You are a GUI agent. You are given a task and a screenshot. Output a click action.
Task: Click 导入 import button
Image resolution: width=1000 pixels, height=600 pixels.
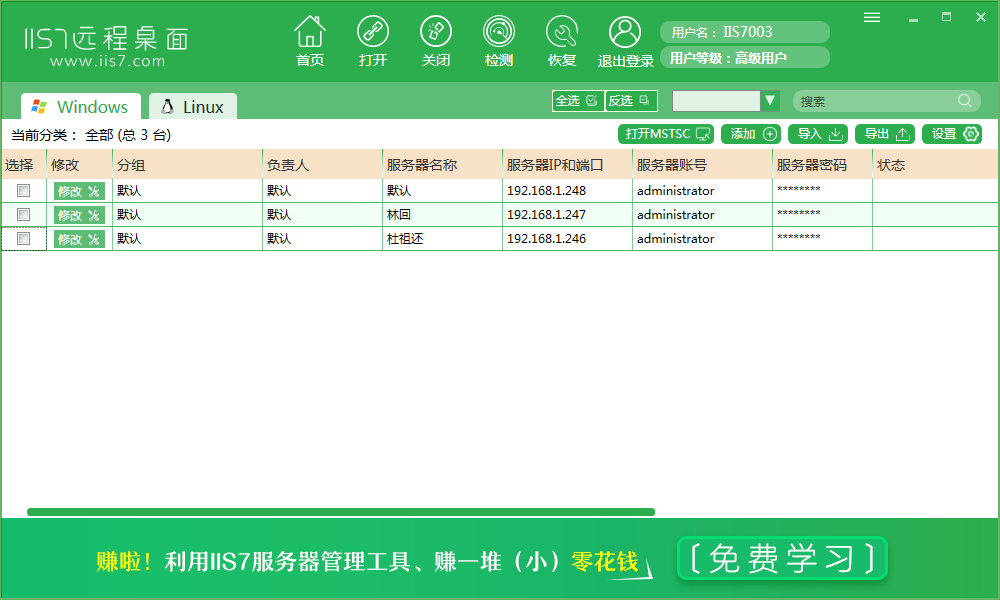tap(818, 134)
